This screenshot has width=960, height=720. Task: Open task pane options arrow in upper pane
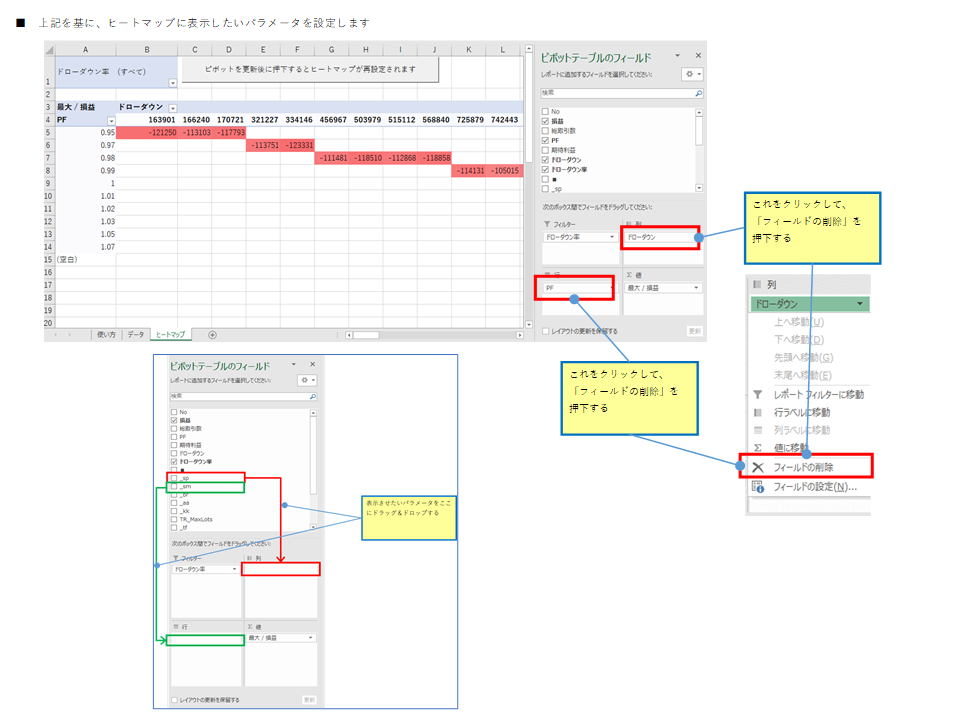coord(678,56)
